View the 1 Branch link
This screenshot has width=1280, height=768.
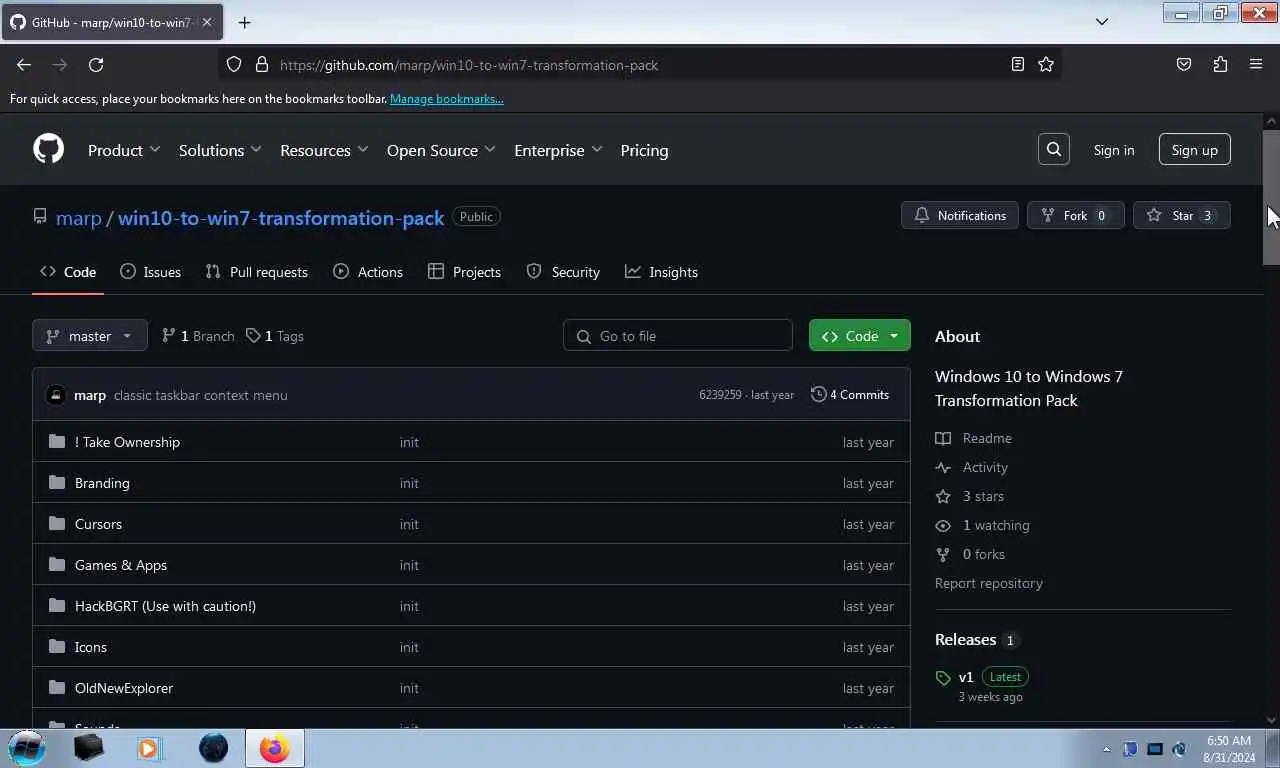pos(198,336)
